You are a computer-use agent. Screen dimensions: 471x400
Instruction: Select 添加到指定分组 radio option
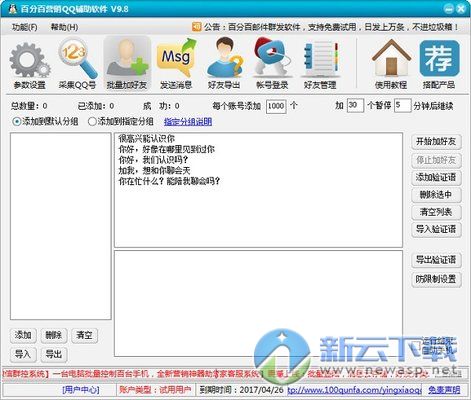click(x=120, y=121)
